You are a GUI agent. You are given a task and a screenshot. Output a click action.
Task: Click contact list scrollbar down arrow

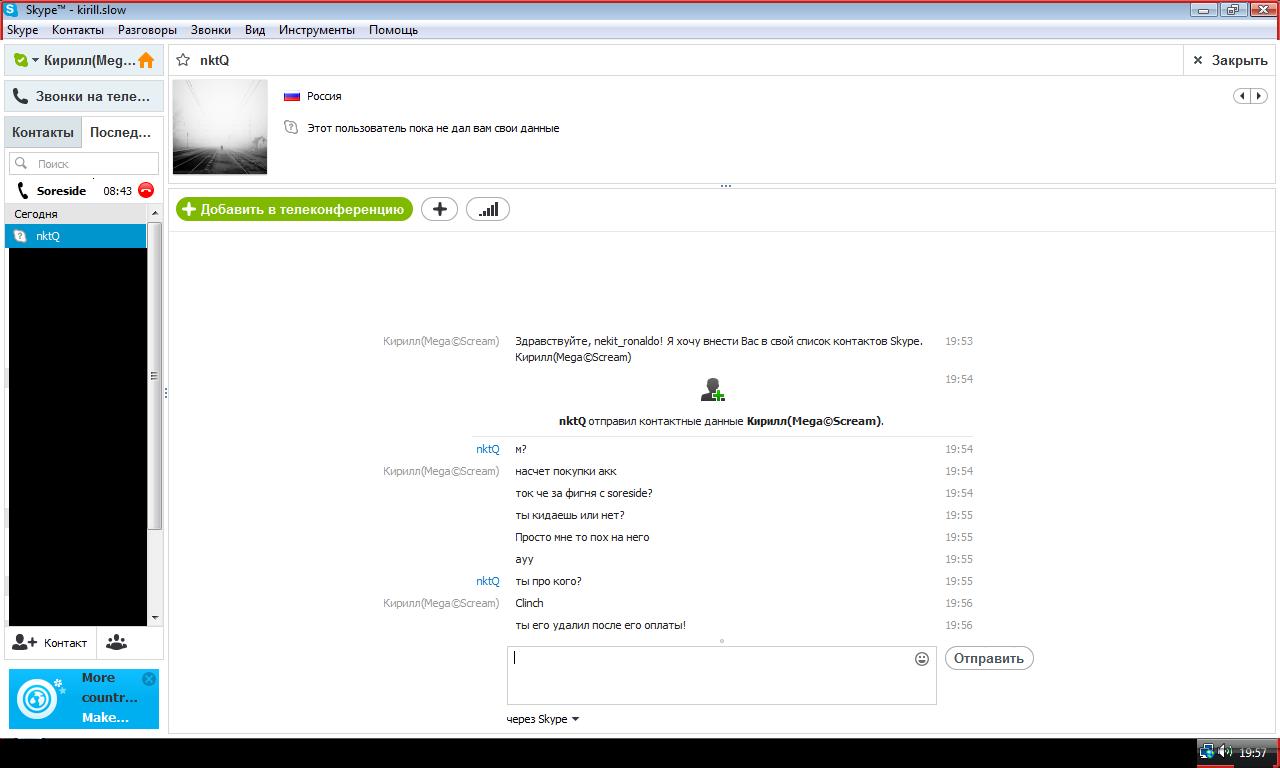(154, 619)
